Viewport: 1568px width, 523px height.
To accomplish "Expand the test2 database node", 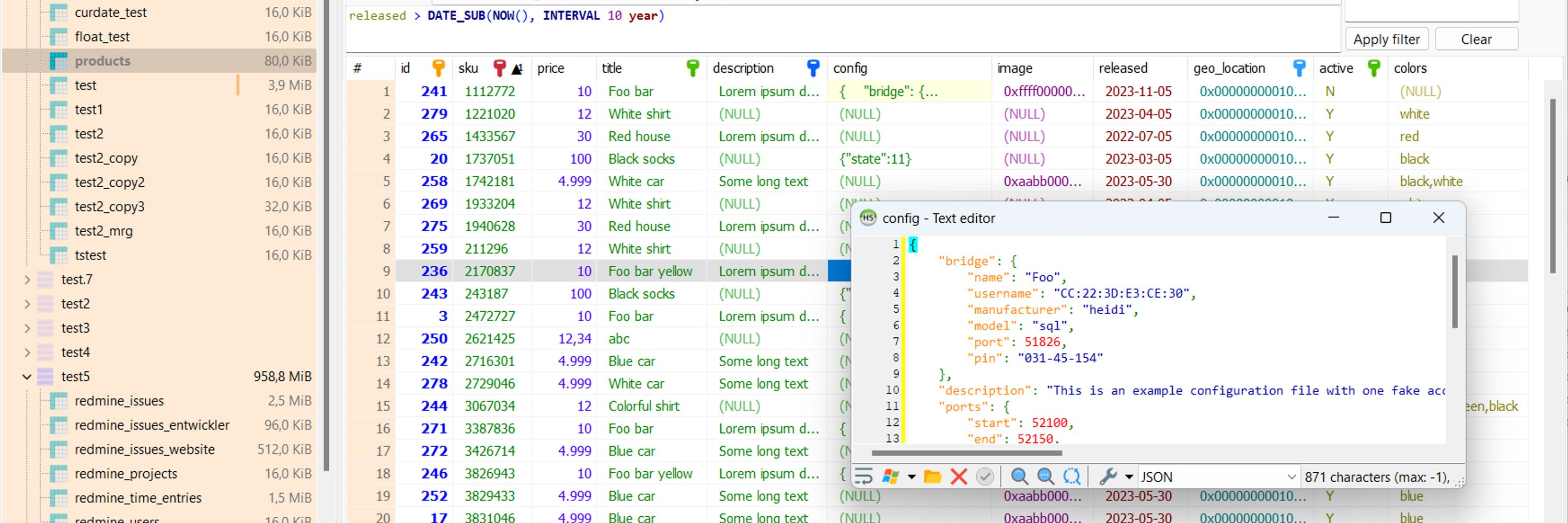I will coord(27,304).
